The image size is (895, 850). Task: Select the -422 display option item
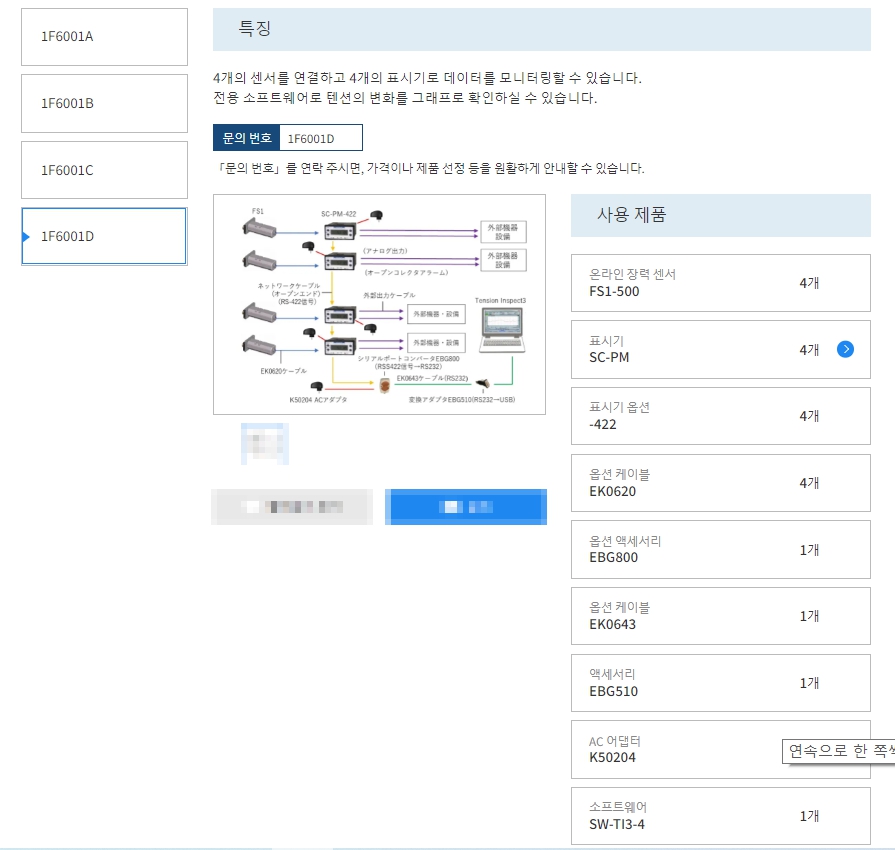click(x=720, y=416)
